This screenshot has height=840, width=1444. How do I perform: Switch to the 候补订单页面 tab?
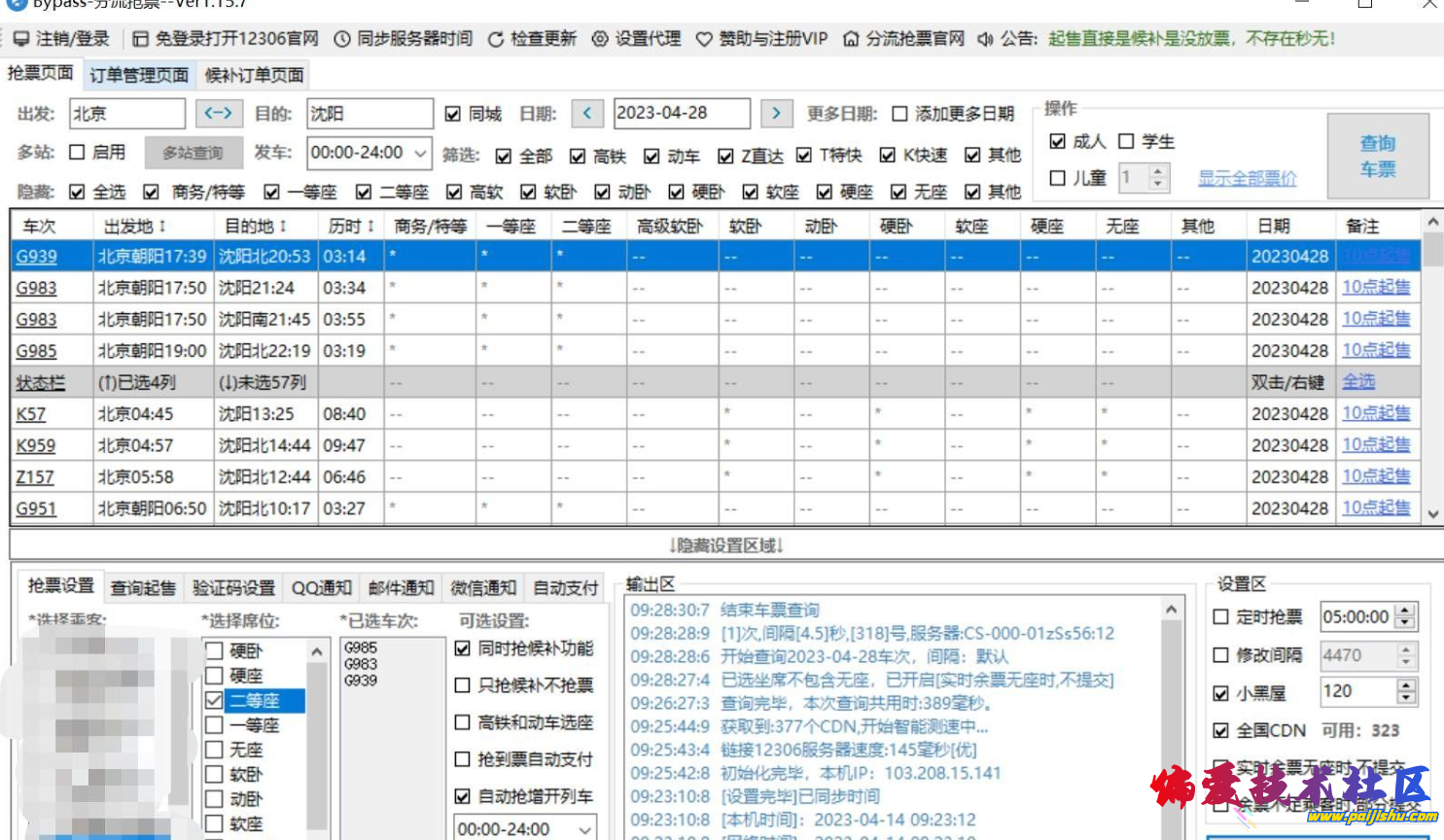pyautogui.click(x=253, y=74)
